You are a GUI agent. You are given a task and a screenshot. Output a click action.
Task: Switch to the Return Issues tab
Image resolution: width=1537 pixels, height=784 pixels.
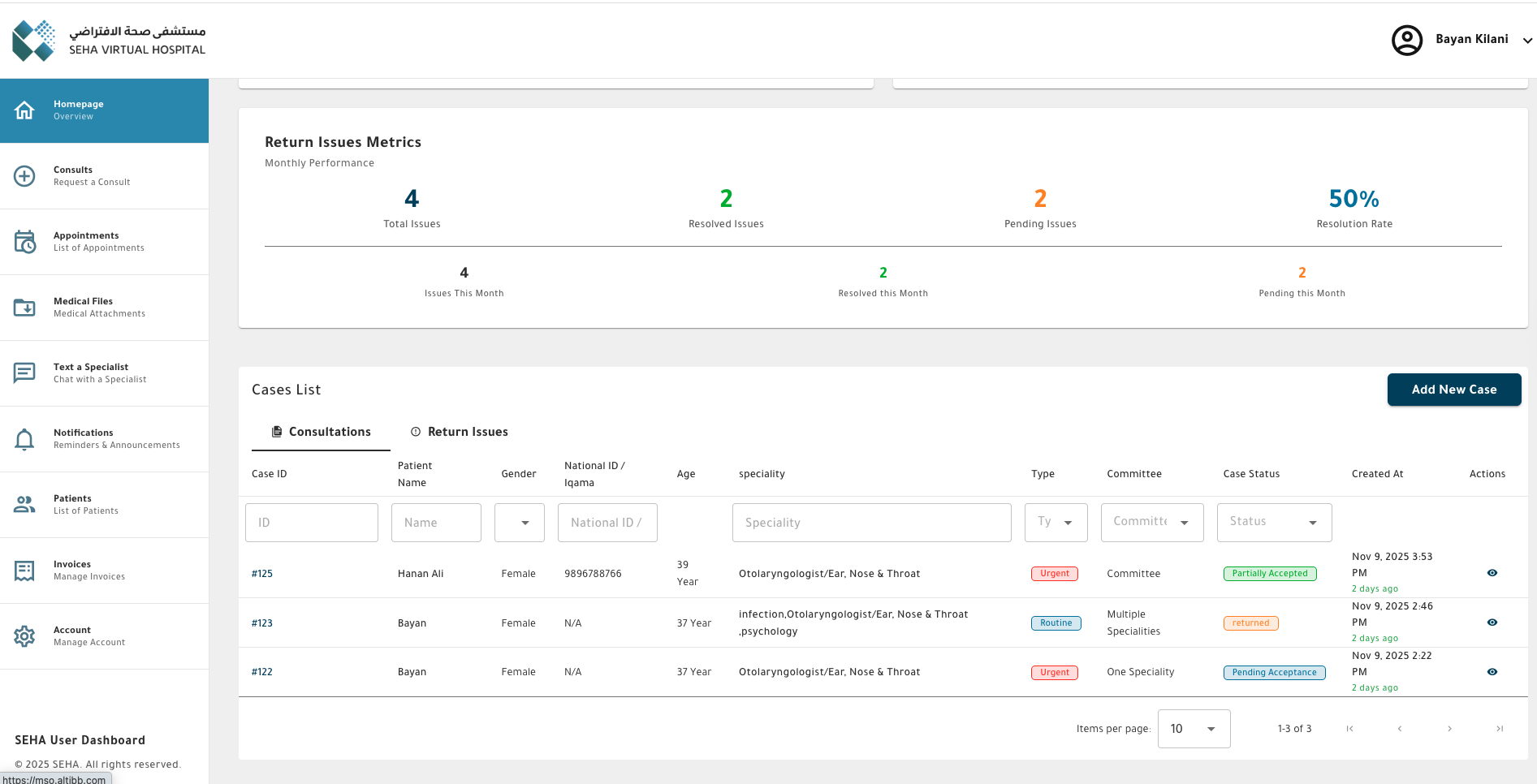(x=460, y=432)
